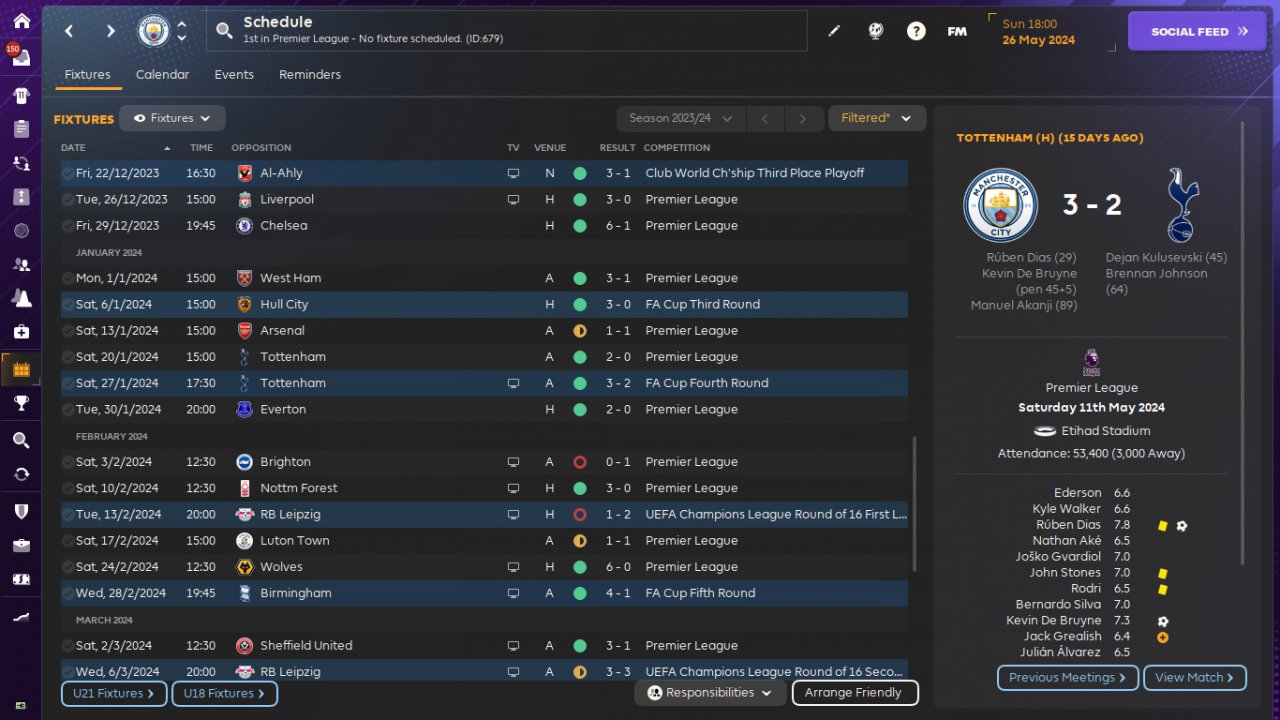Select the Squad shirt icon in sidebar

point(21,96)
